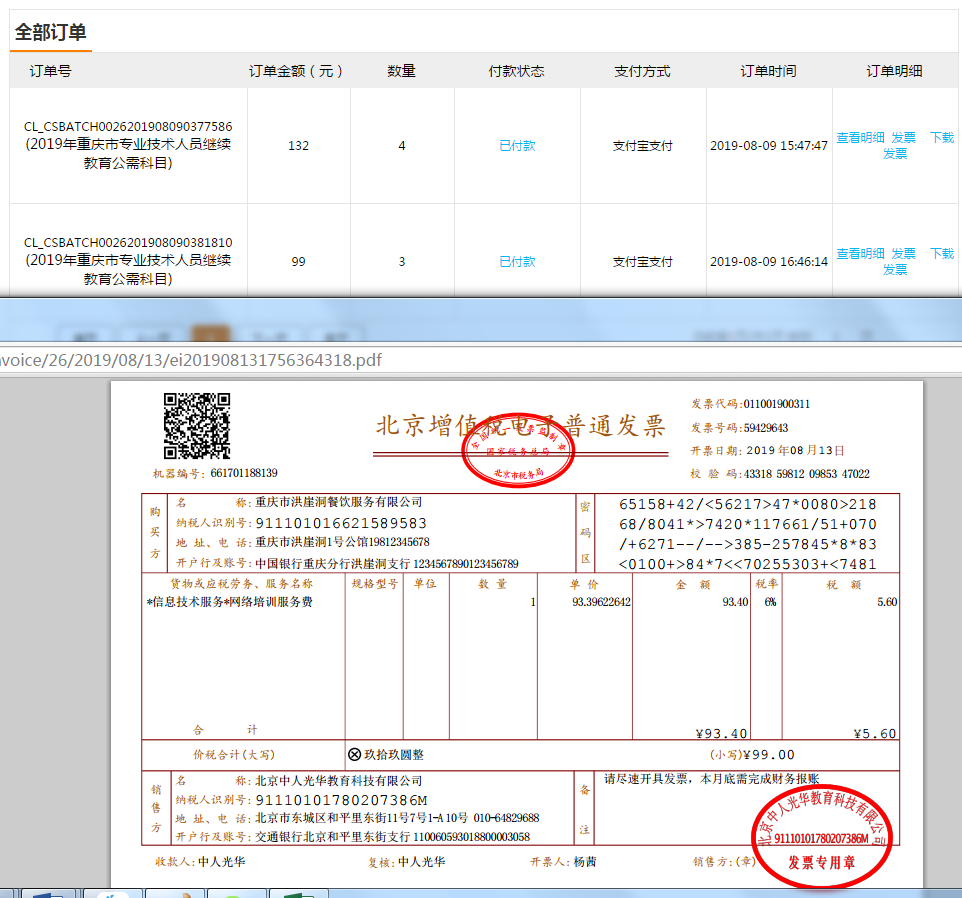Click the unit price 93.39622642

[x=601, y=602]
